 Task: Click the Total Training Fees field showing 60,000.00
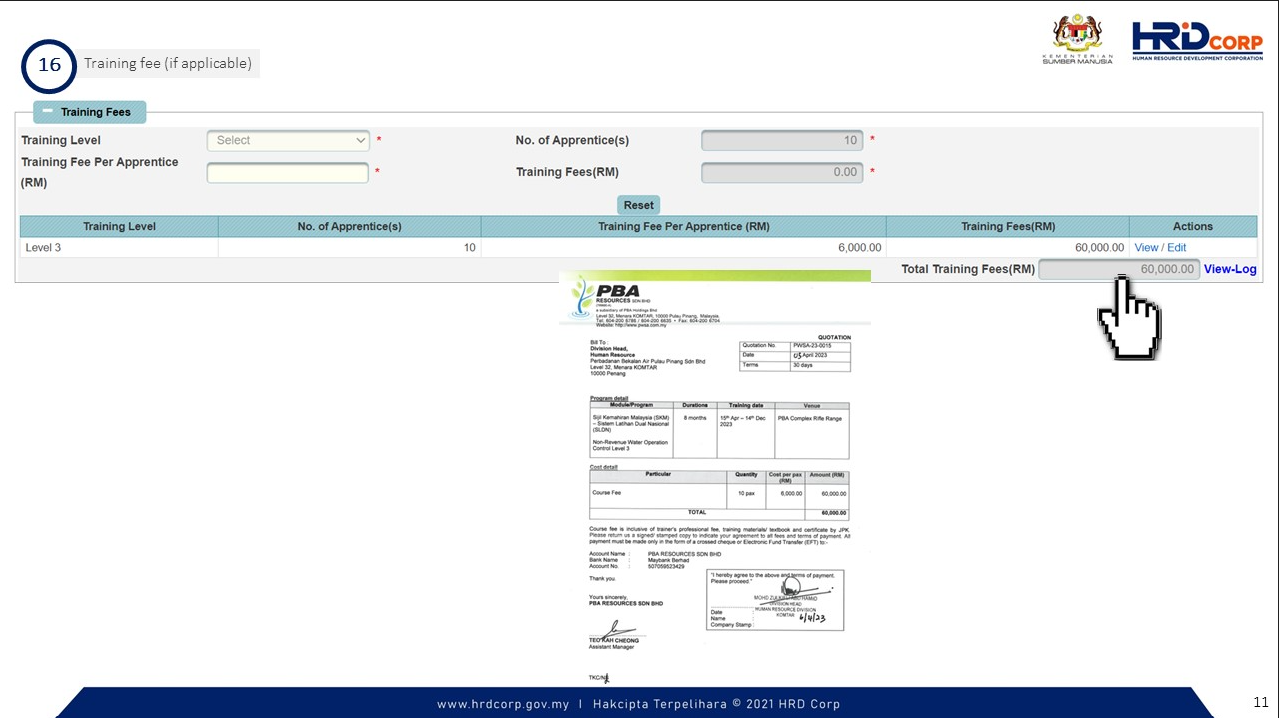click(x=1119, y=269)
